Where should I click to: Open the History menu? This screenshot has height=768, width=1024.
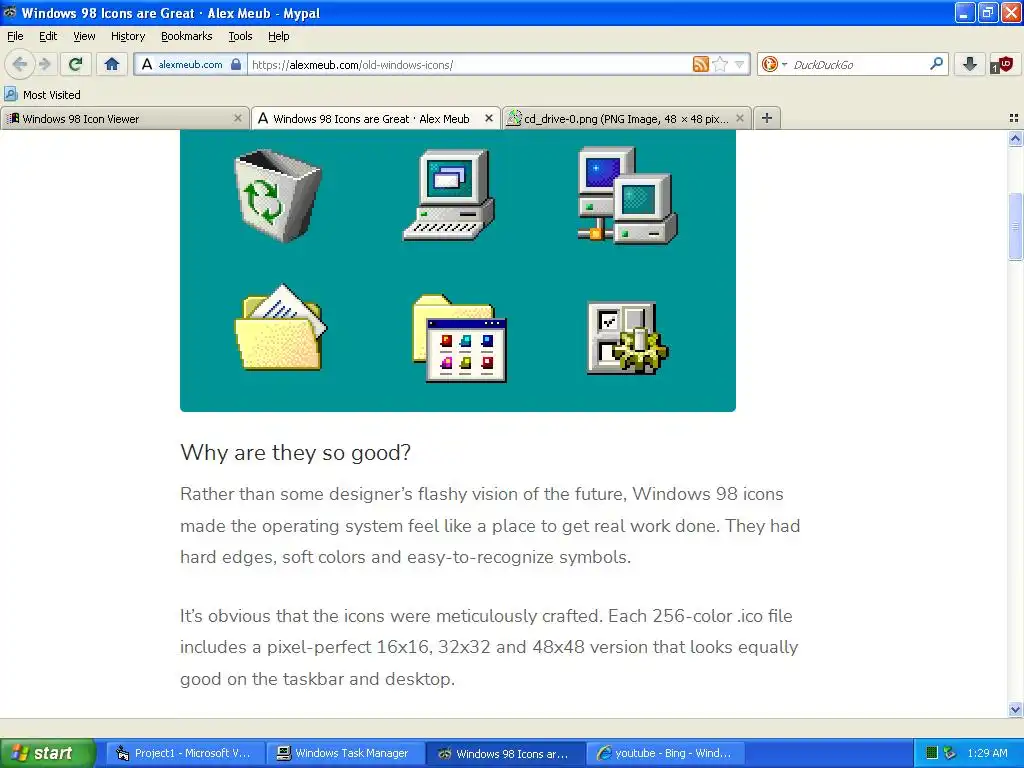click(128, 36)
